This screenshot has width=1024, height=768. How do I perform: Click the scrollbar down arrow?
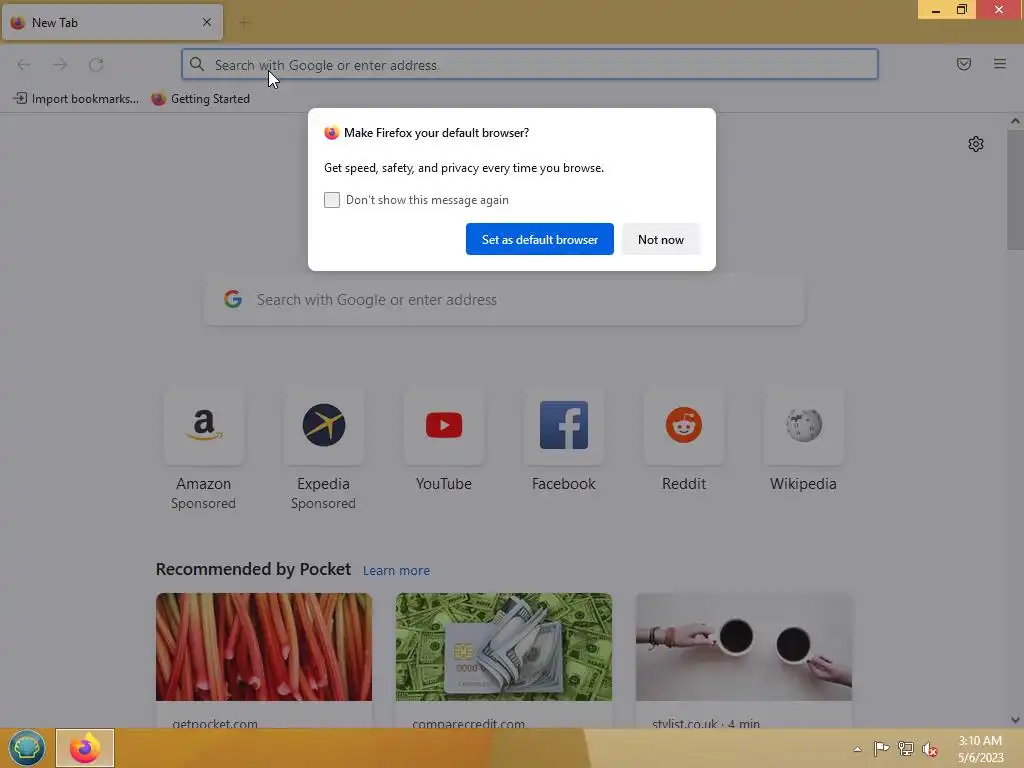point(1015,720)
